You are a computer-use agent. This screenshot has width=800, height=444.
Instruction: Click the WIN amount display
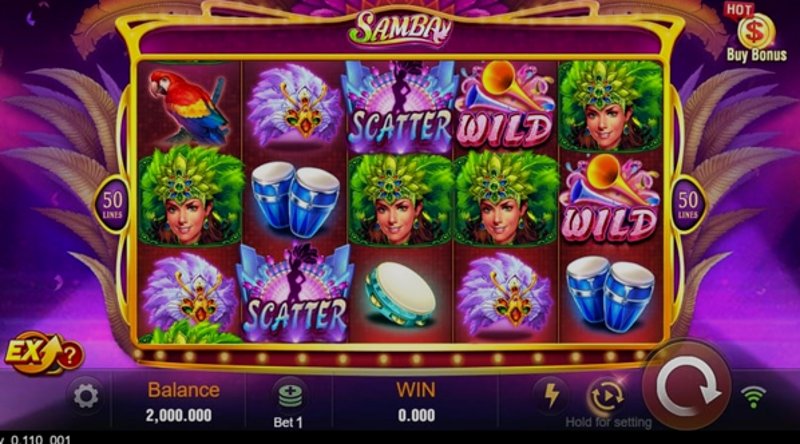click(x=416, y=415)
